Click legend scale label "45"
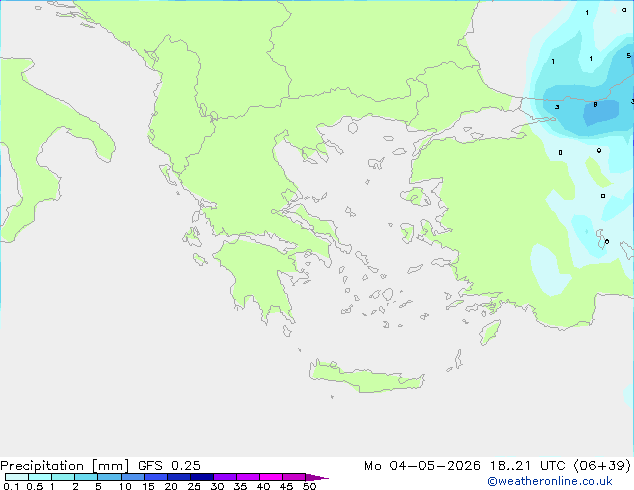The image size is (634, 490). pos(286,486)
